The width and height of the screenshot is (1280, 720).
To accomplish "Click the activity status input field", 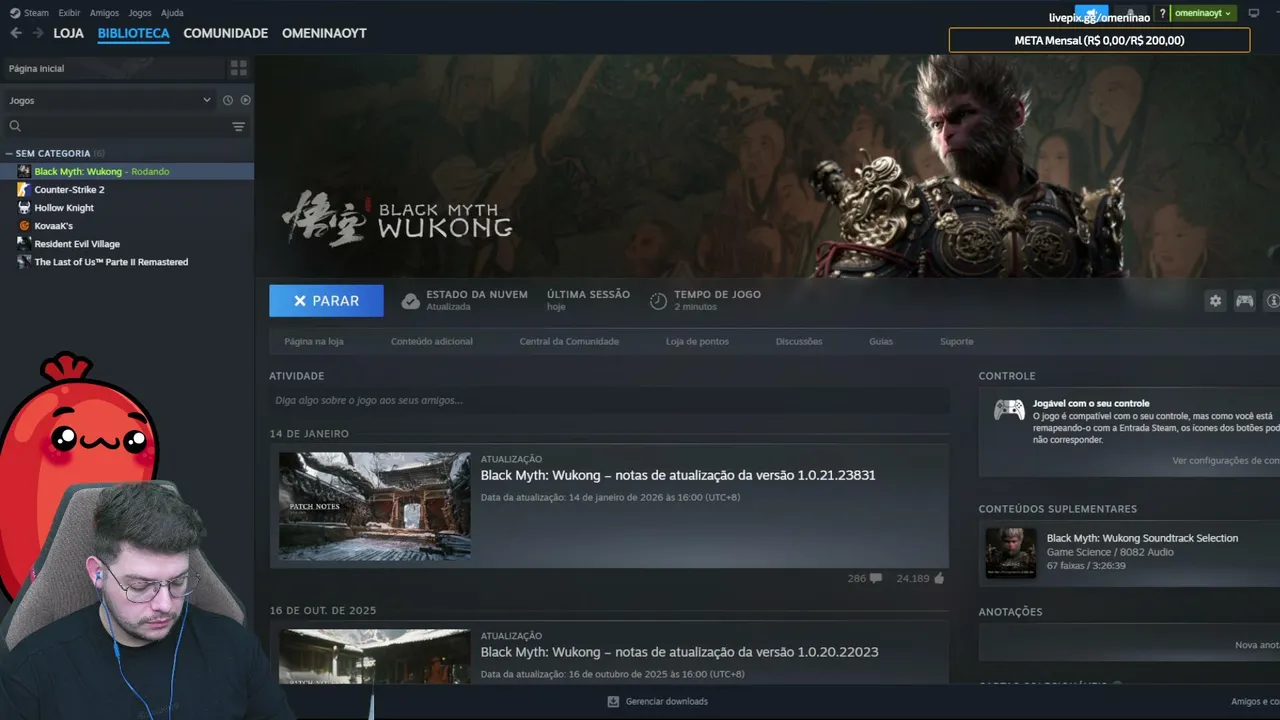I will coord(609,400).
